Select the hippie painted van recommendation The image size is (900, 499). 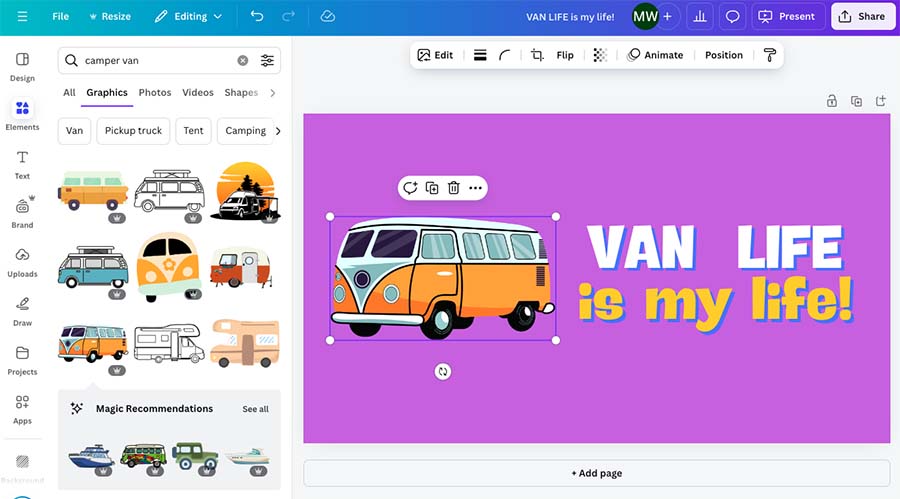click(143, 455)
